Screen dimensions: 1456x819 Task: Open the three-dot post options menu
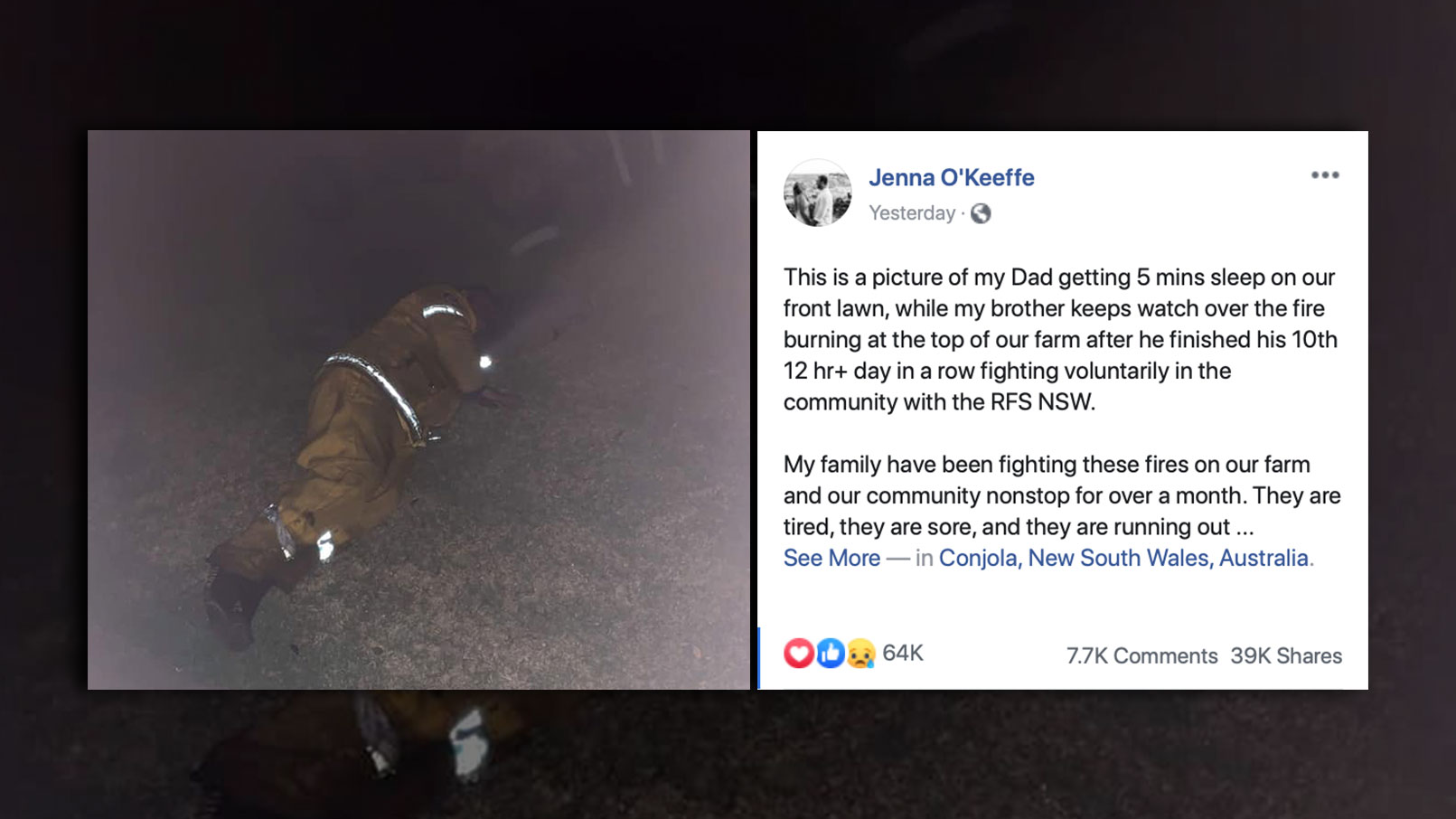[1325, 175]
